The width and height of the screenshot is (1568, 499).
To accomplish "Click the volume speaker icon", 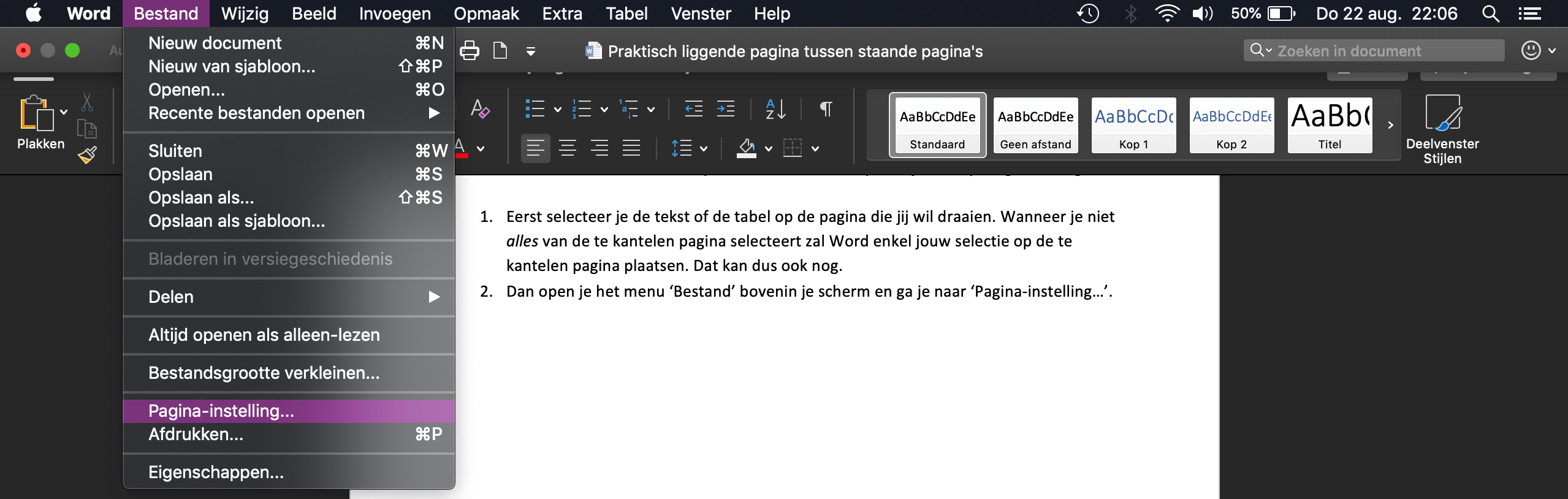I will (x=1203, y=13).
